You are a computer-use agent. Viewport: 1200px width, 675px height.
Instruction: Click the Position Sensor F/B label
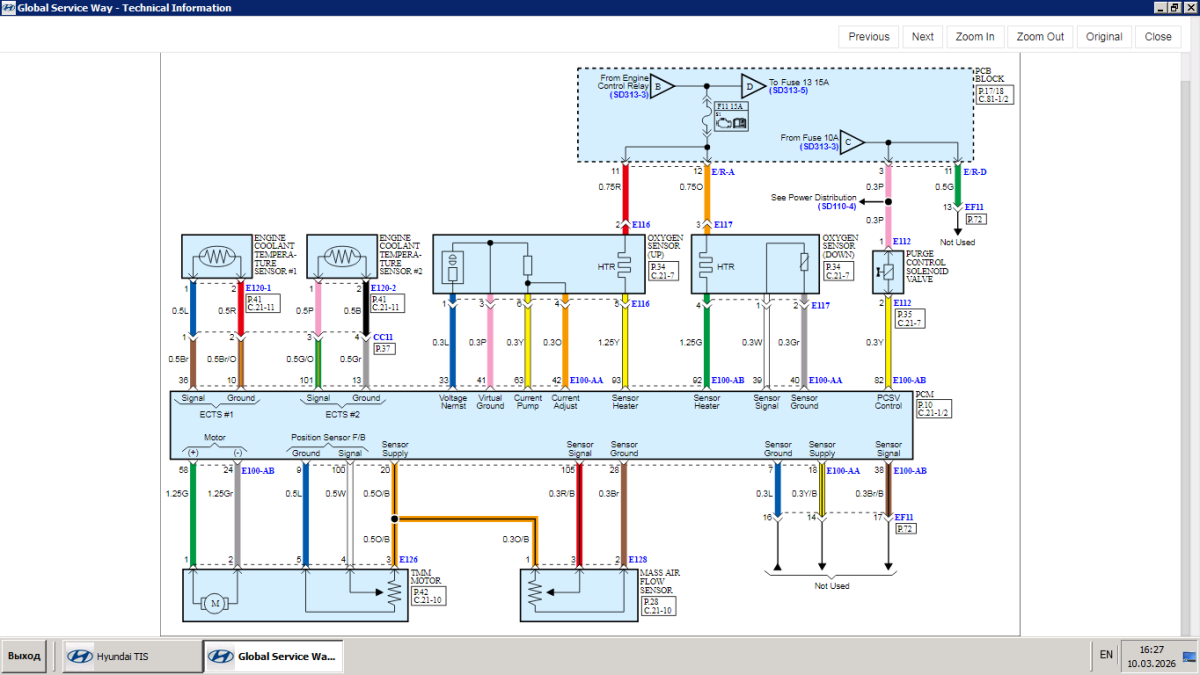tap(328, 438)
